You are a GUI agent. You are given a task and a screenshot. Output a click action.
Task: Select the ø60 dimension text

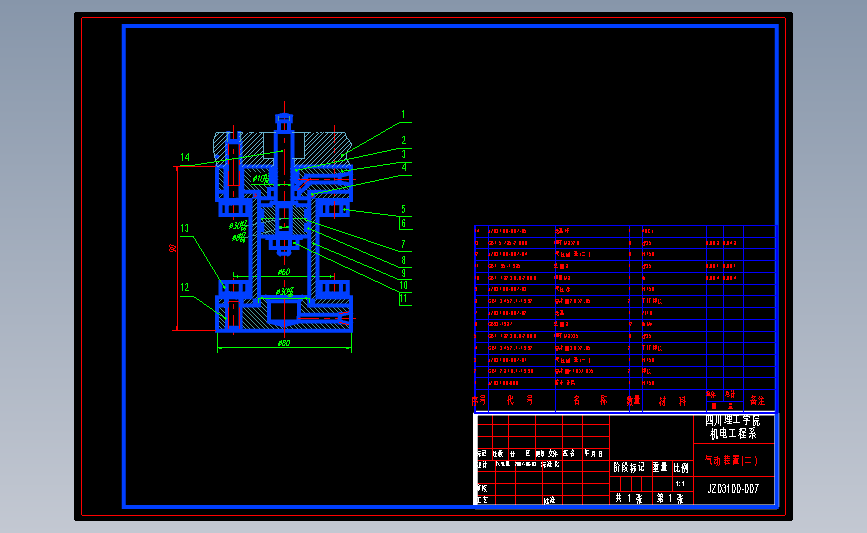click(x=284, y=271)
